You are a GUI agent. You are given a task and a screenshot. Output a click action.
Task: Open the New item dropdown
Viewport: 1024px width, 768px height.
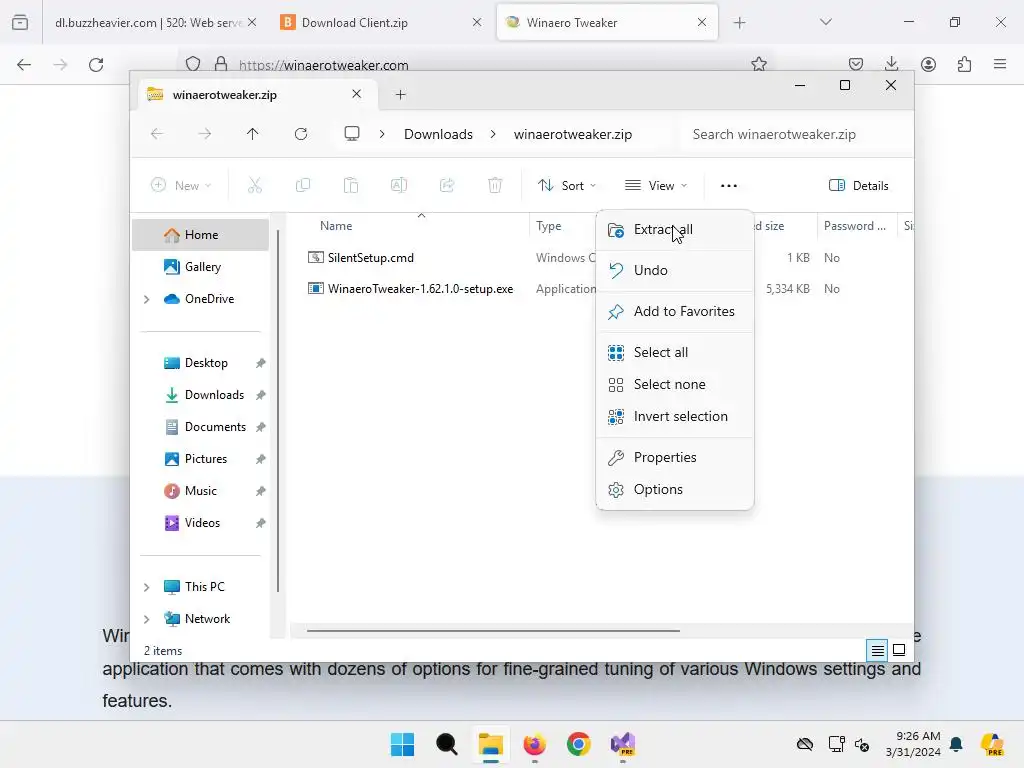(x=181, y=186)
